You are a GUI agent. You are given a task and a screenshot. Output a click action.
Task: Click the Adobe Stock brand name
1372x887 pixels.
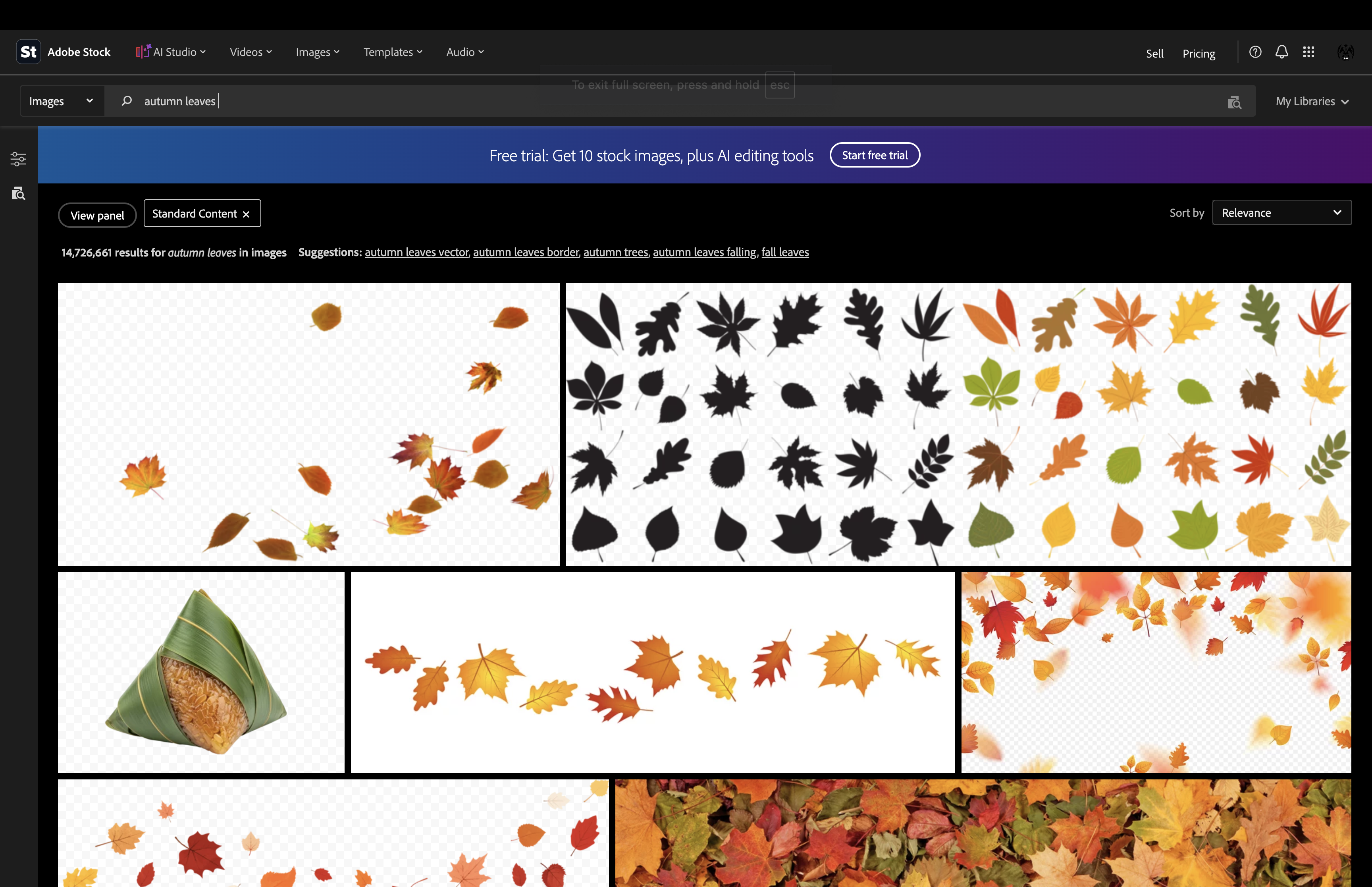pos(79,52)
